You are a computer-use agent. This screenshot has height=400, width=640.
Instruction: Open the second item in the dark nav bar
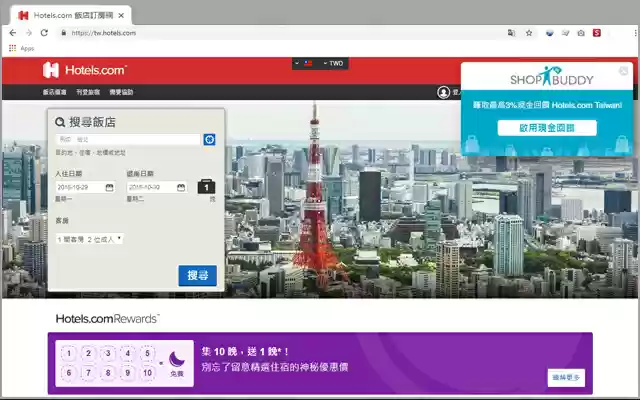(x=88, y=92)
